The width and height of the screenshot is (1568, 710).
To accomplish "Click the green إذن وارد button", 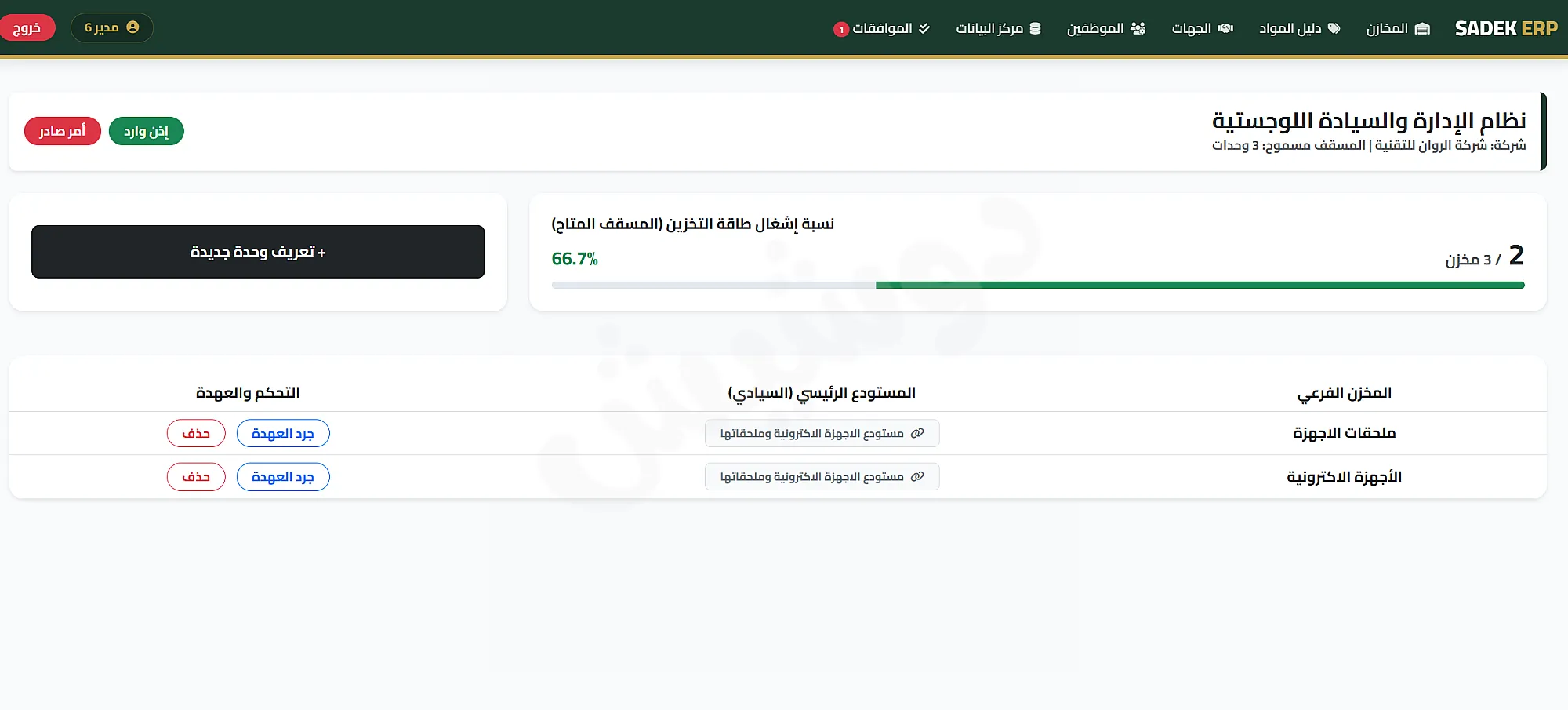I will [x=147, y=131].
